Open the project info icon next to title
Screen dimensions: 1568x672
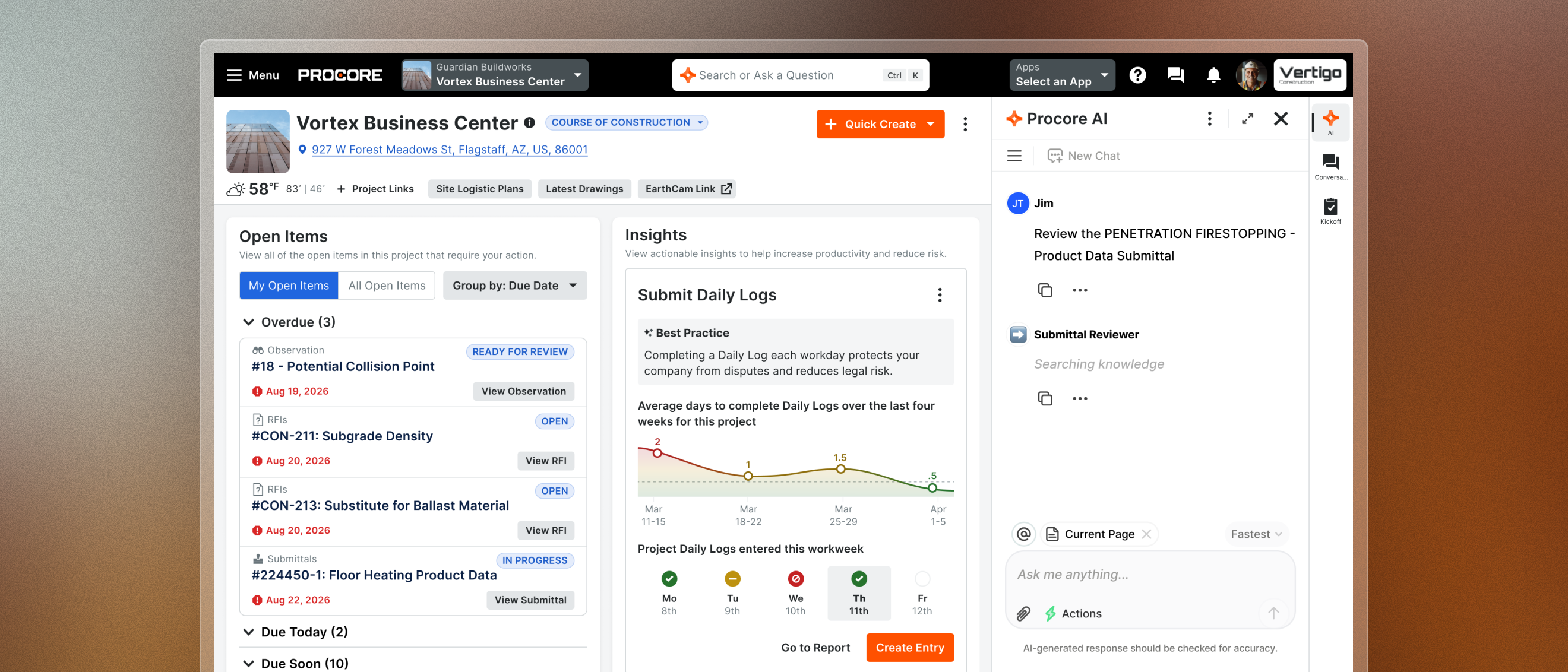[x=530, y=122]
